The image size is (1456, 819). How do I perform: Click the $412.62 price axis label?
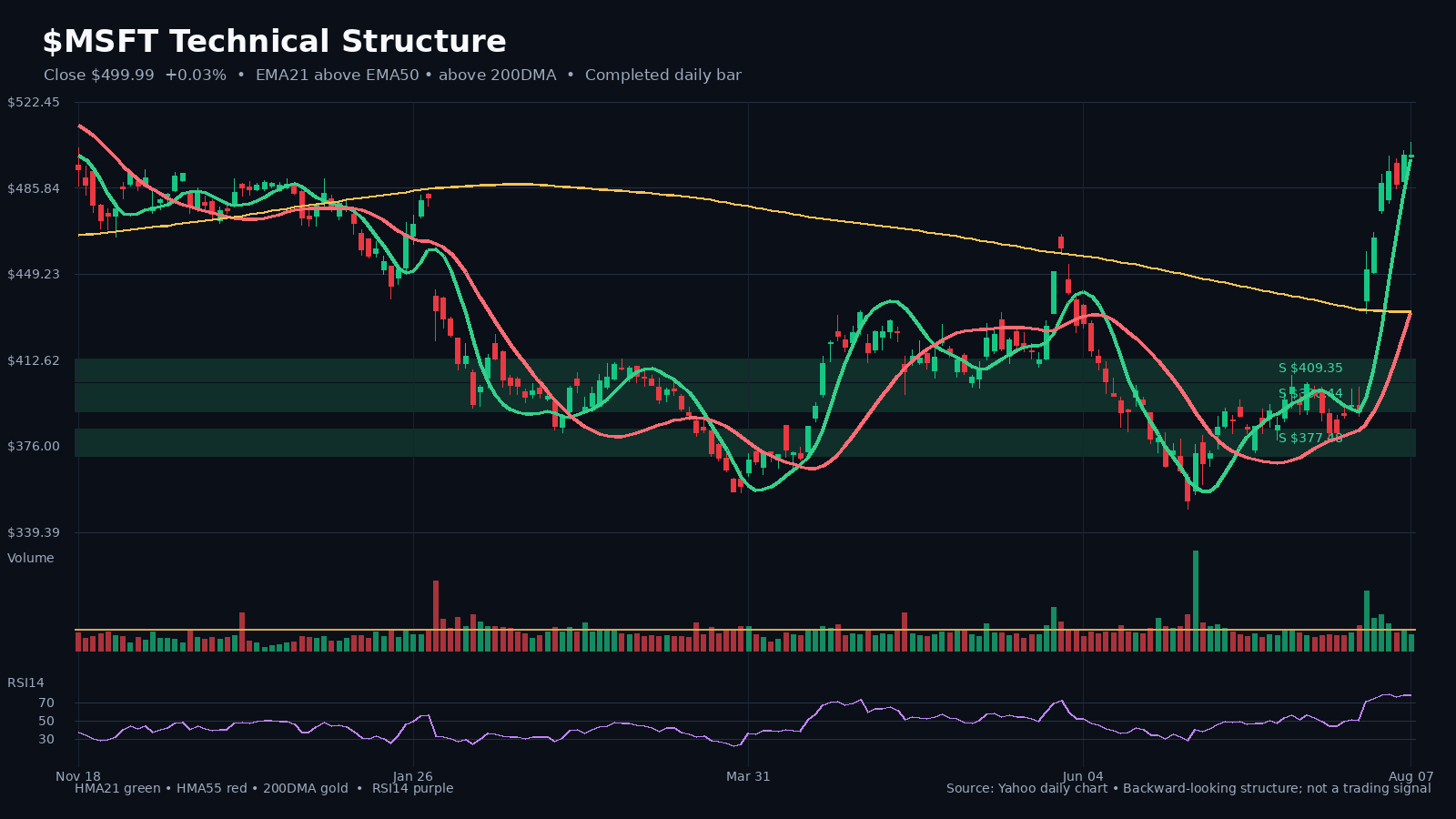(x=34, y=360)
